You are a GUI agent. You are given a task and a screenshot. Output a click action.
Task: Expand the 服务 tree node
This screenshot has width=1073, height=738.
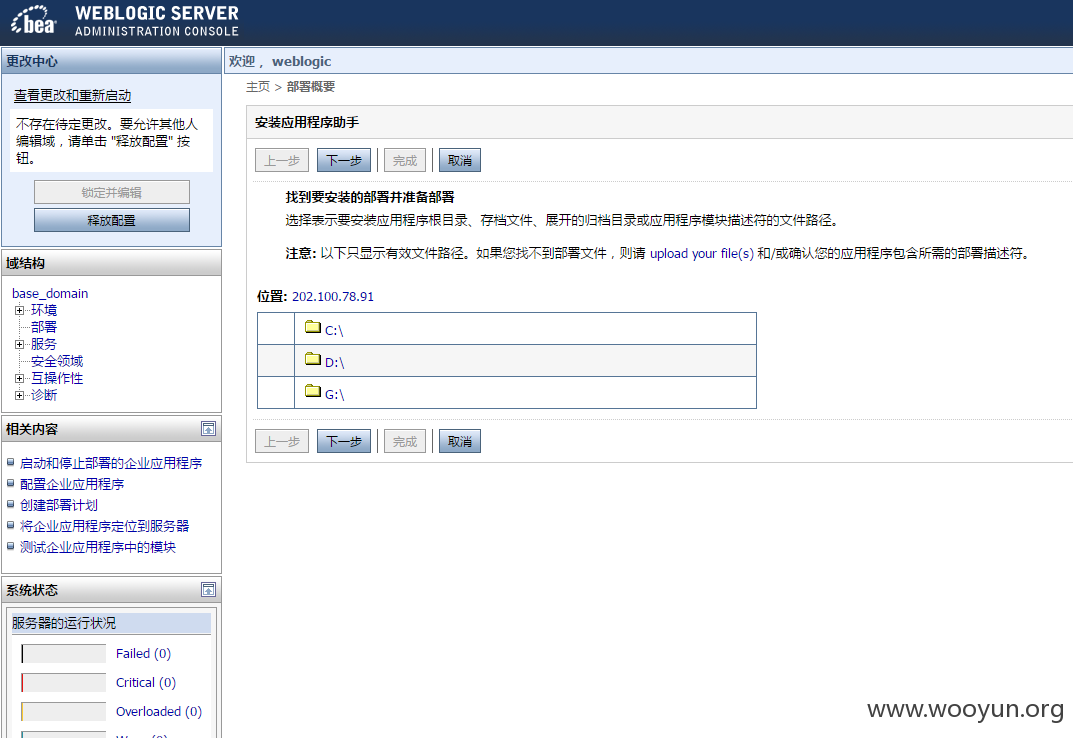[x=19, y=344]
